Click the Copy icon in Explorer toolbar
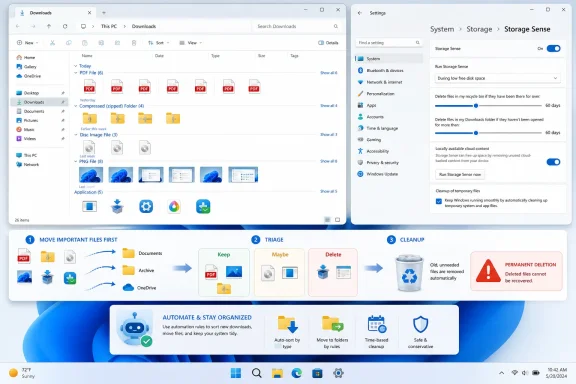This screenshot has height=384, width=576. click(69, 43)
